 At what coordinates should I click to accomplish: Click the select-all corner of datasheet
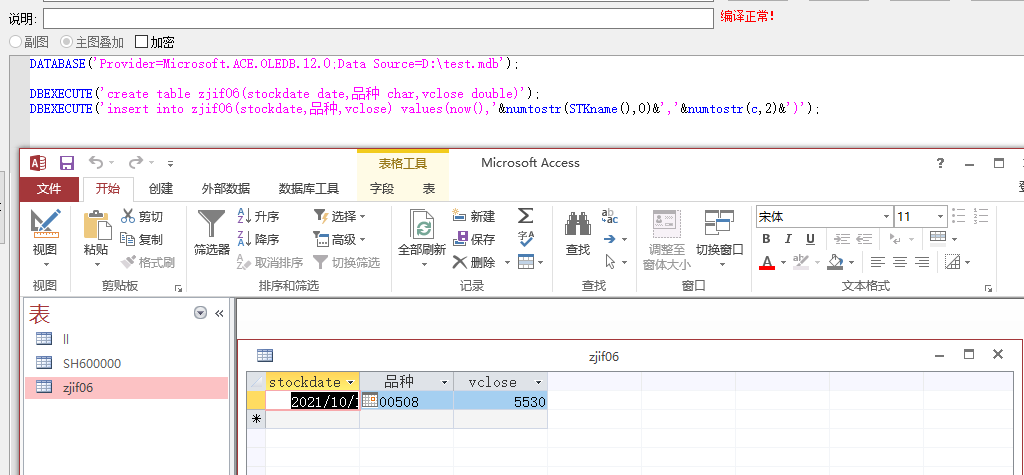coord(257,382)
